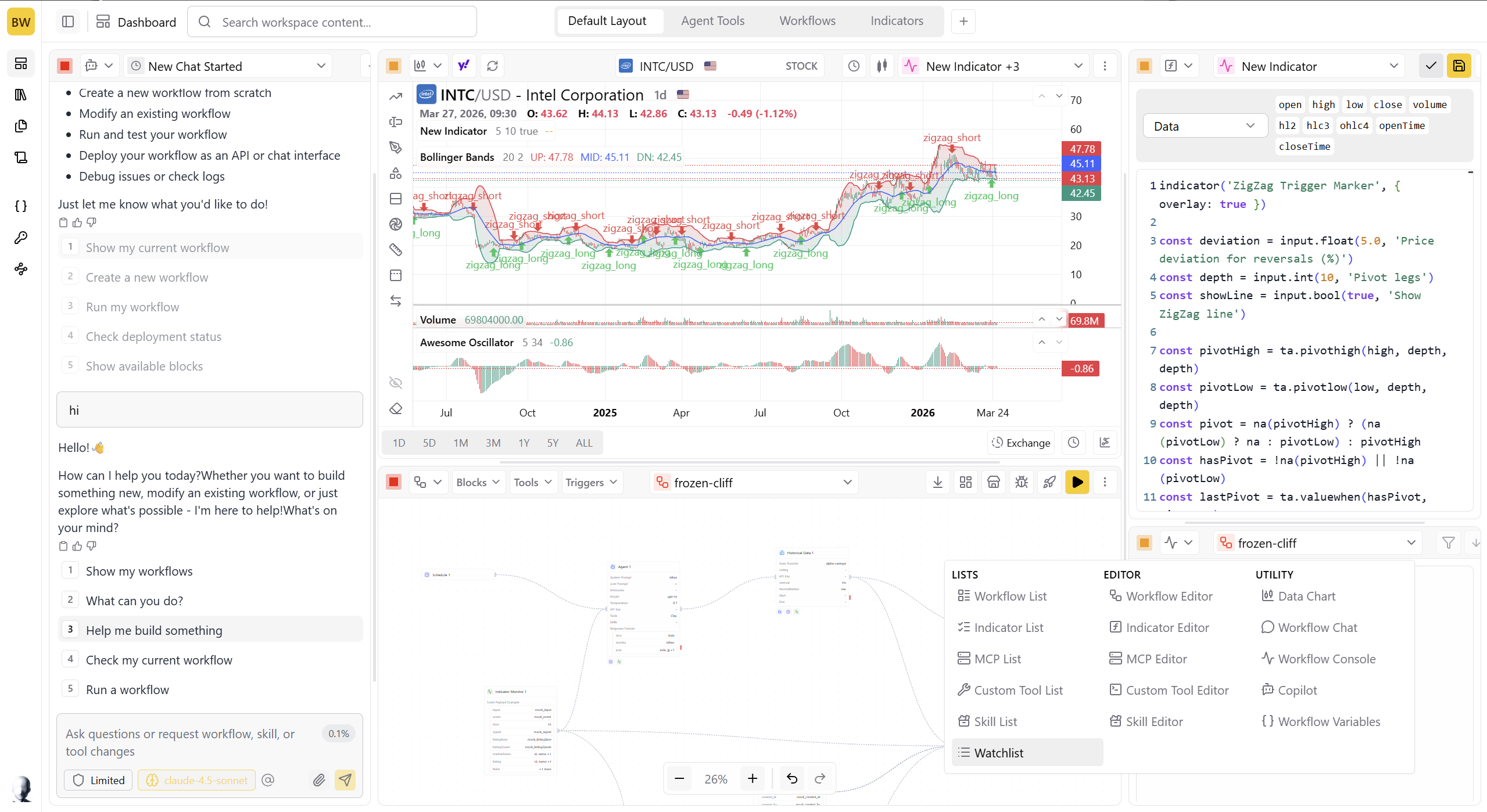Click the 1Y time range button

pyautogui.click(x=524, y=443)
